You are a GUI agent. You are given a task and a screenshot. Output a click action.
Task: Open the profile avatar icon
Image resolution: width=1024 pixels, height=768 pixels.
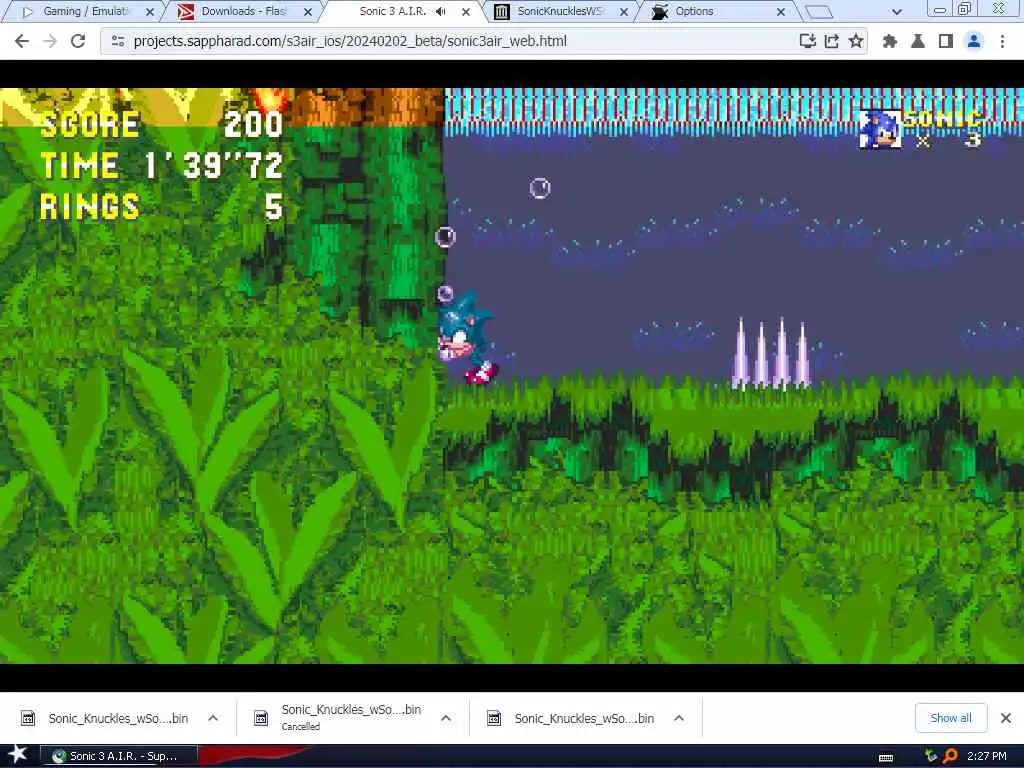point(974,41)
